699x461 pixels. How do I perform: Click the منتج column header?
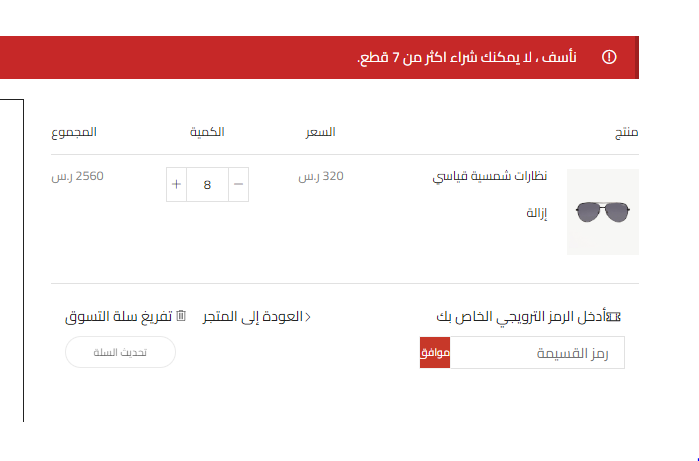click(x=626, y=132)
